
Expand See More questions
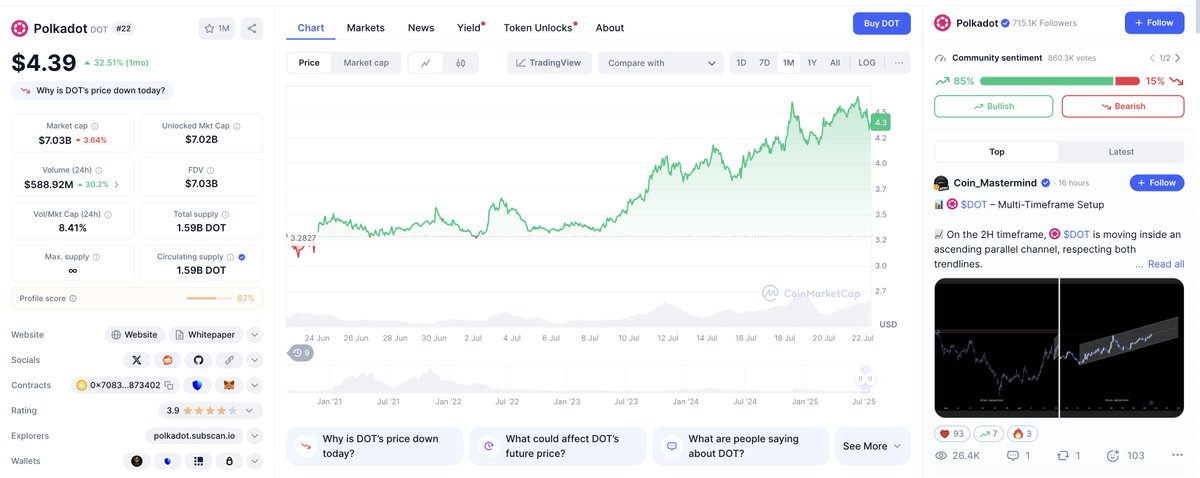tap(872, 446)
